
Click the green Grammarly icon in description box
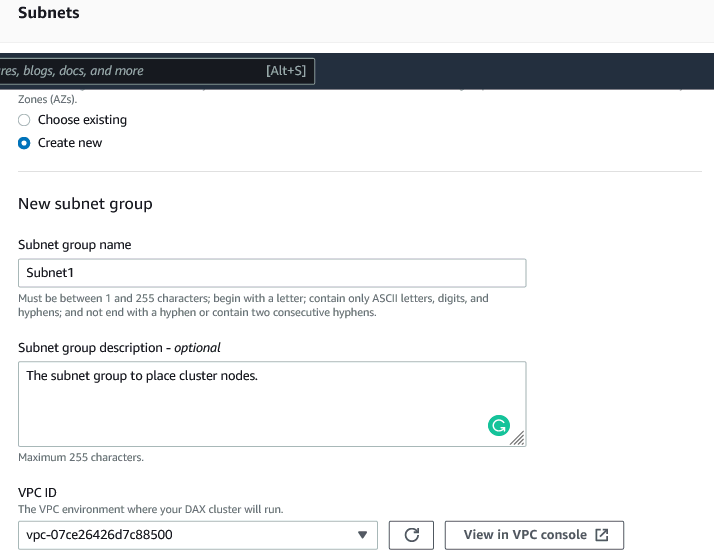[498, 426]
